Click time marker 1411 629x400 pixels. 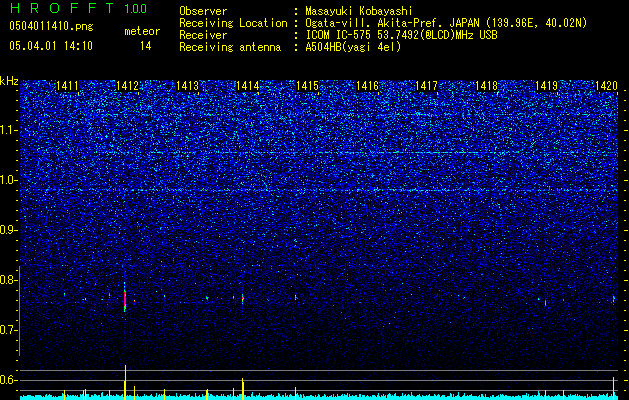[67, 86]
